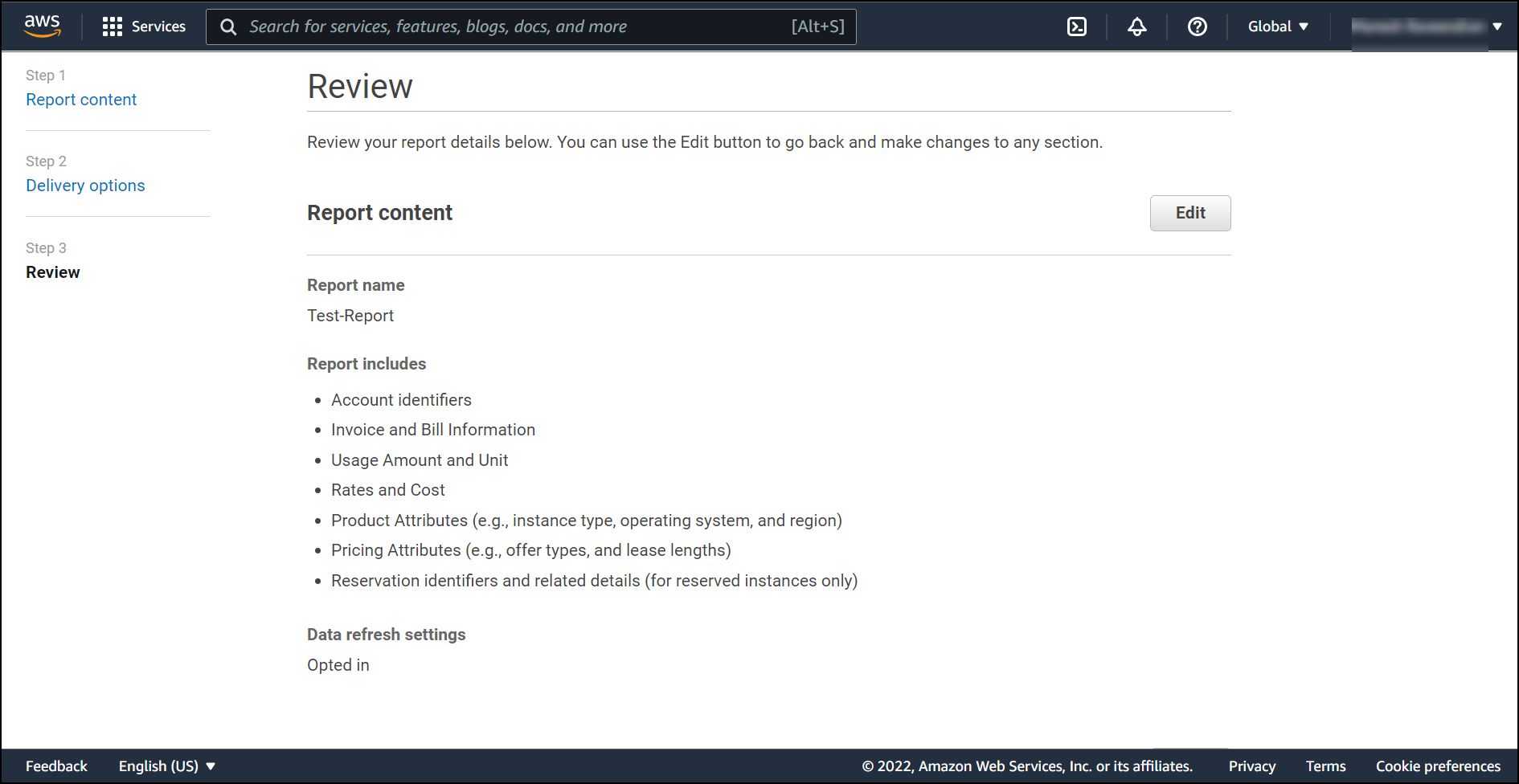Screen dimensions: 1519x784
Task: Open the English (US) language selector
Action: [167, 766]
